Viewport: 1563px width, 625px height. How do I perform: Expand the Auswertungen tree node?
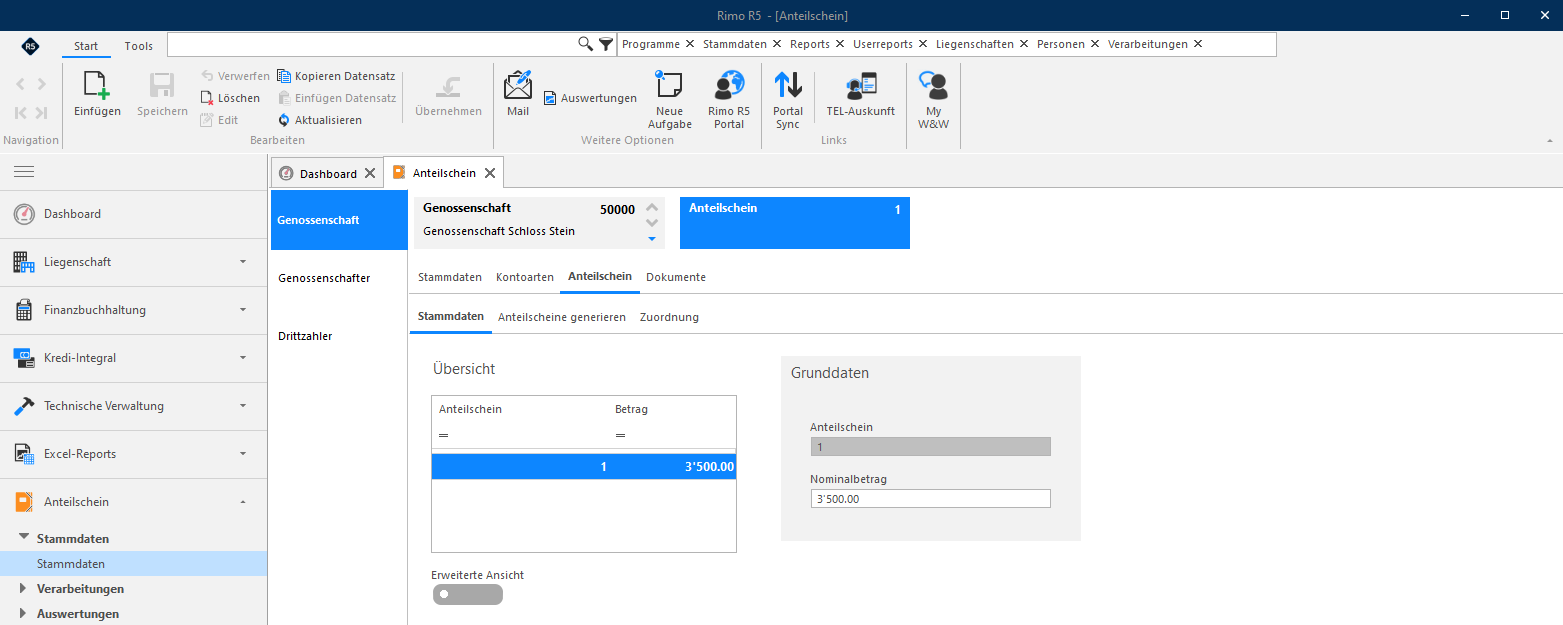pos(23,614)
